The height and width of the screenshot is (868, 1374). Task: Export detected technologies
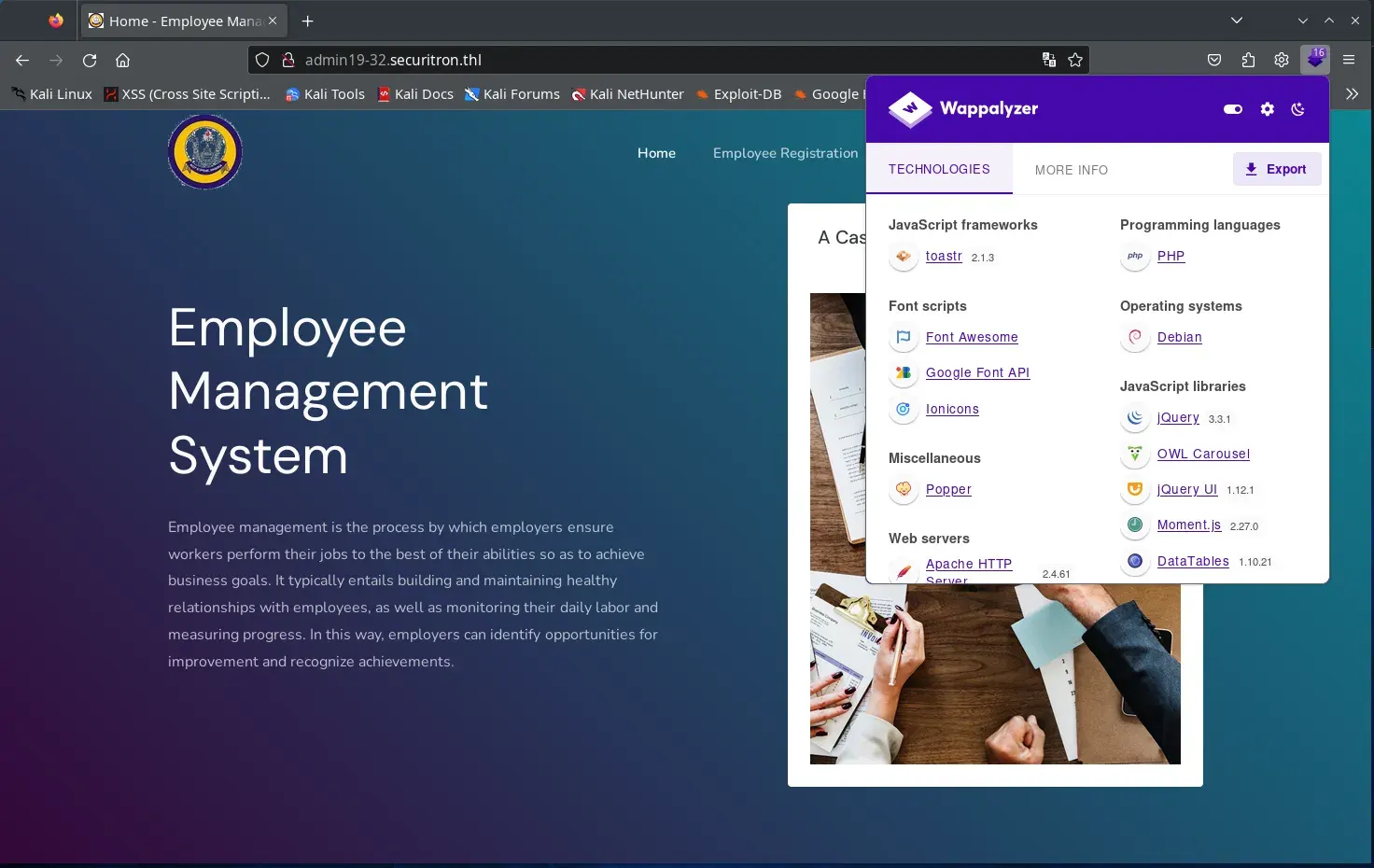(1277, 169)
